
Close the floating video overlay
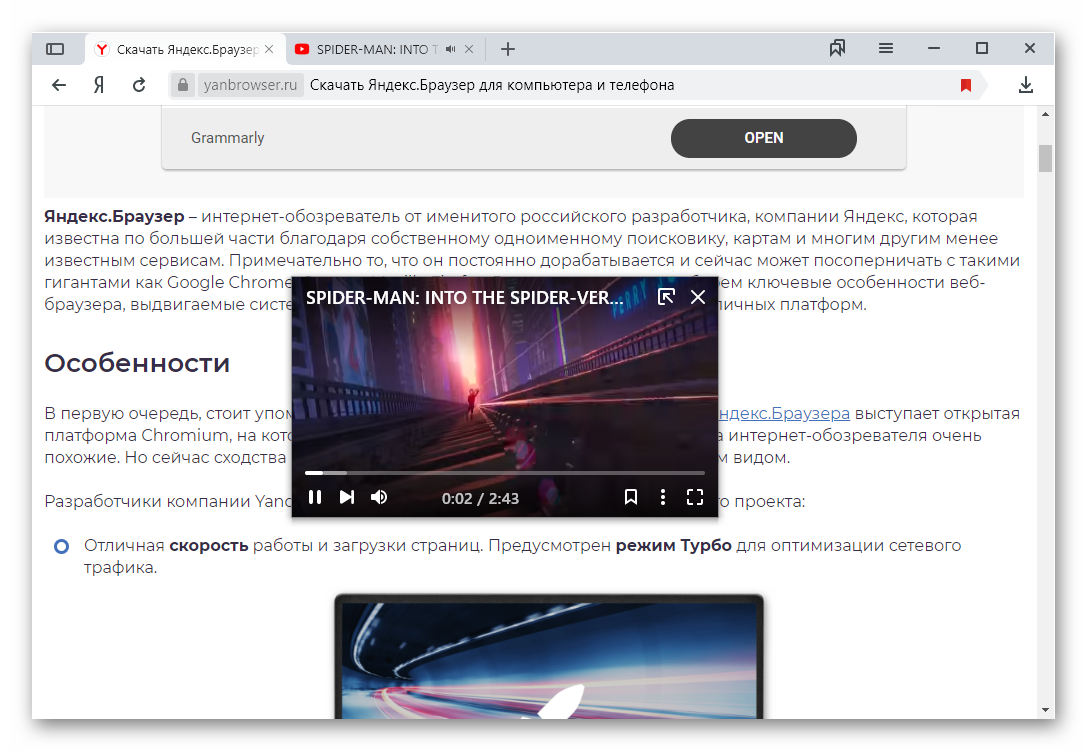coord(698,296)
